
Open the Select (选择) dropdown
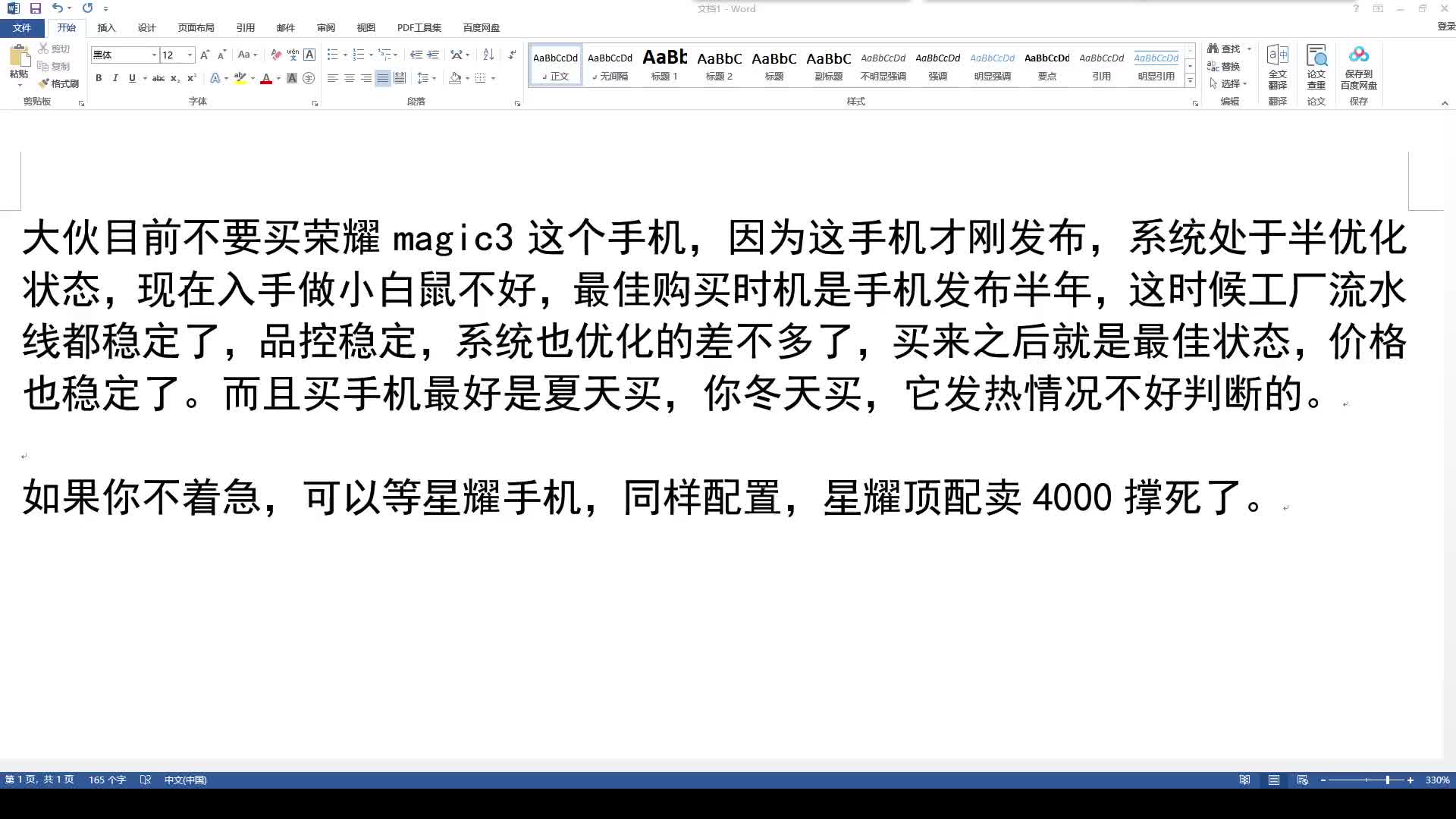(x=1228, y=83)
